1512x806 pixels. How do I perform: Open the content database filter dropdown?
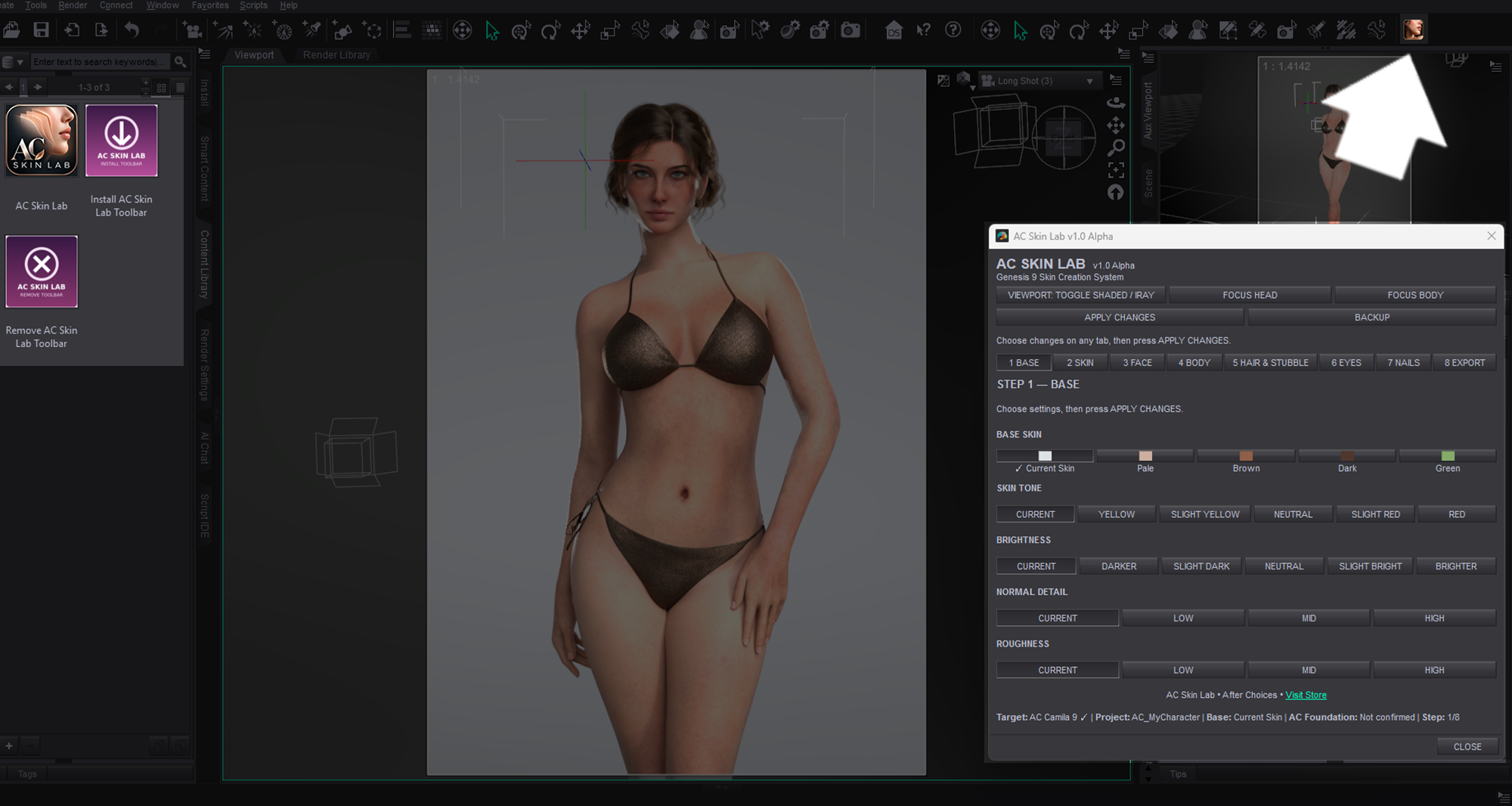(x=14, y=62)
